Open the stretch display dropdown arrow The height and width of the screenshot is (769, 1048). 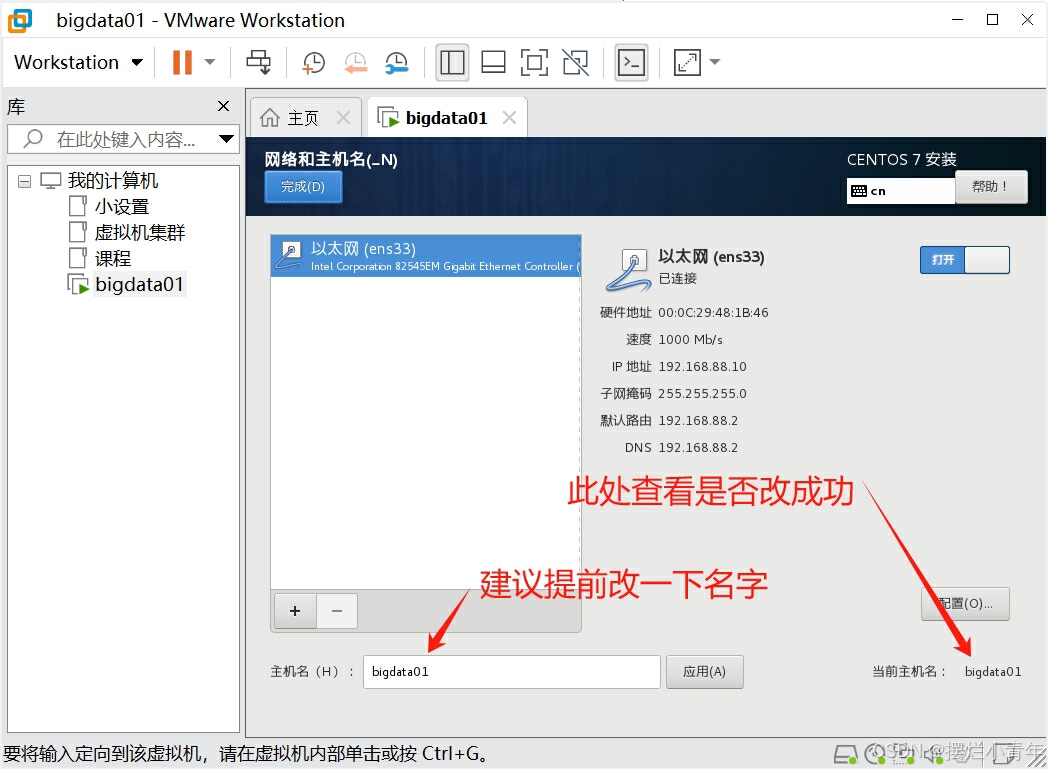point(714,62)
